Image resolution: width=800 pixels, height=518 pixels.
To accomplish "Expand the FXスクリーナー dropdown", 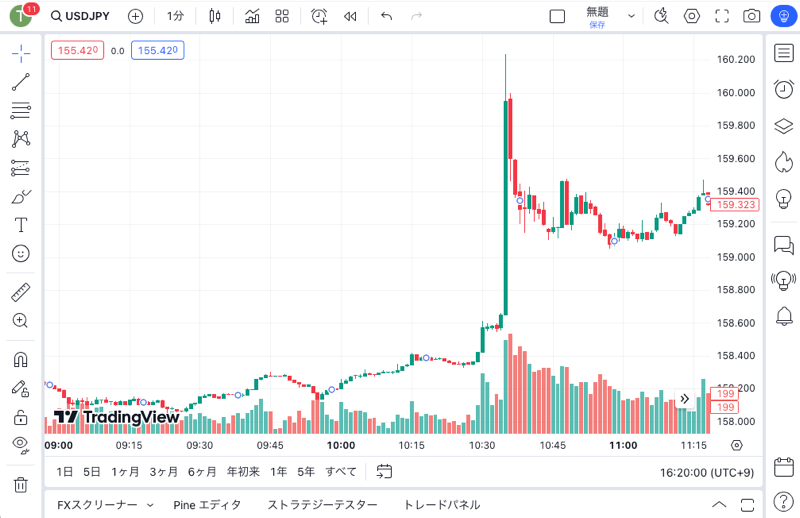I will (x=150, y=505).
